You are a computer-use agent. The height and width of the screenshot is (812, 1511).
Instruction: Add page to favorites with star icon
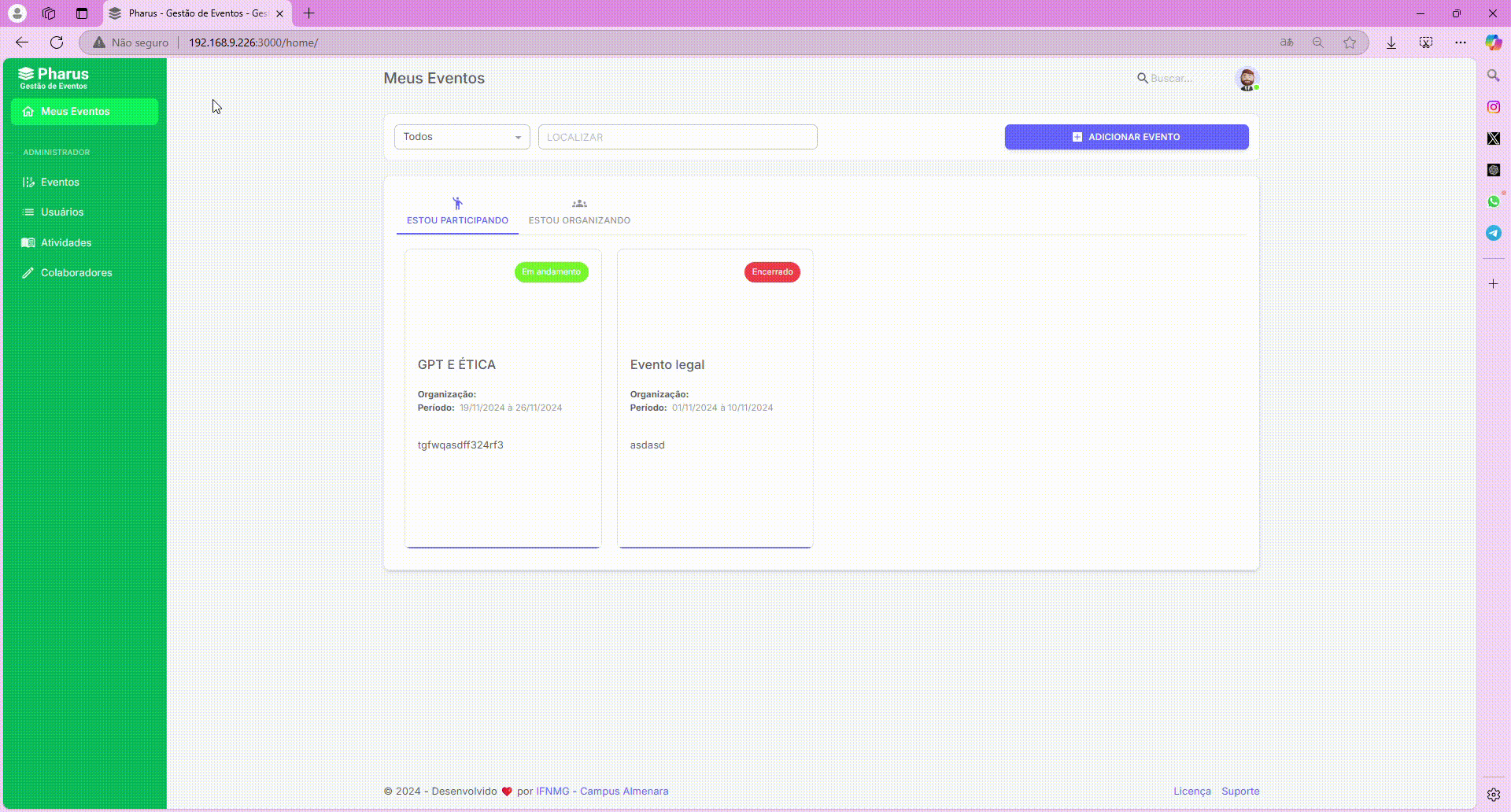(x=1350, y=42)
